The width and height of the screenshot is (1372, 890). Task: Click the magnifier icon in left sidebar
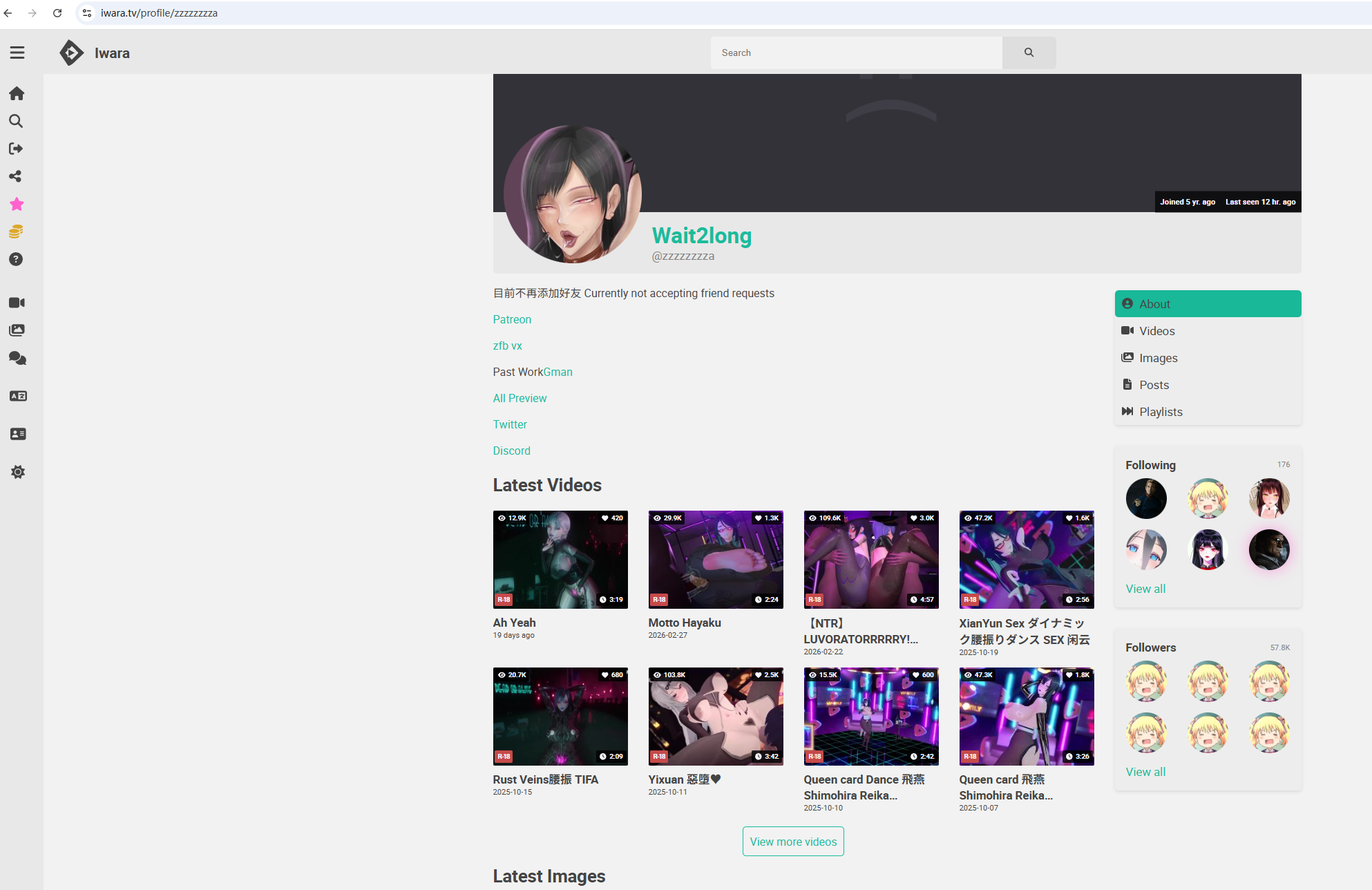pos(16,121)
